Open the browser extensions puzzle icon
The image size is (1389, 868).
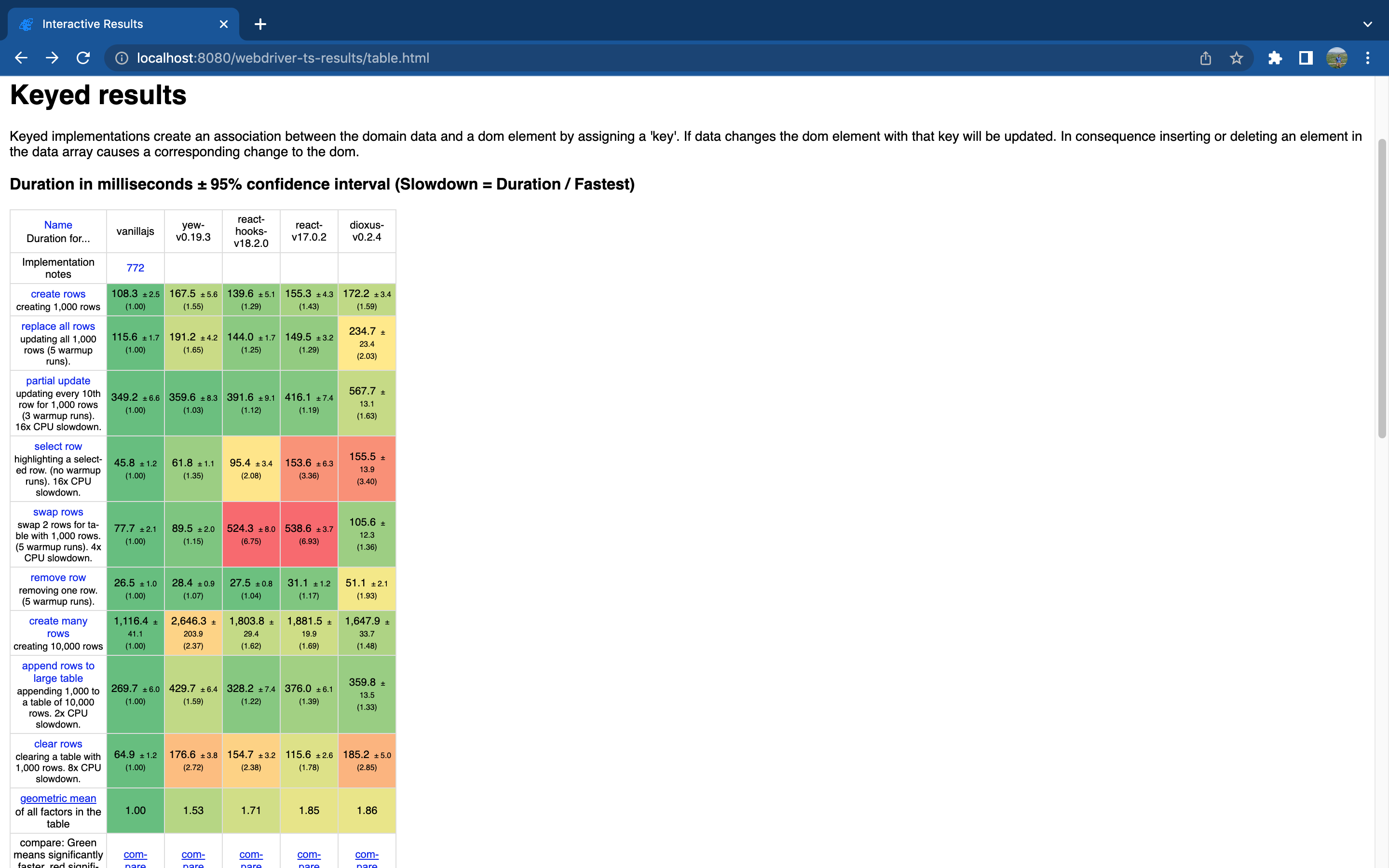1275,57
